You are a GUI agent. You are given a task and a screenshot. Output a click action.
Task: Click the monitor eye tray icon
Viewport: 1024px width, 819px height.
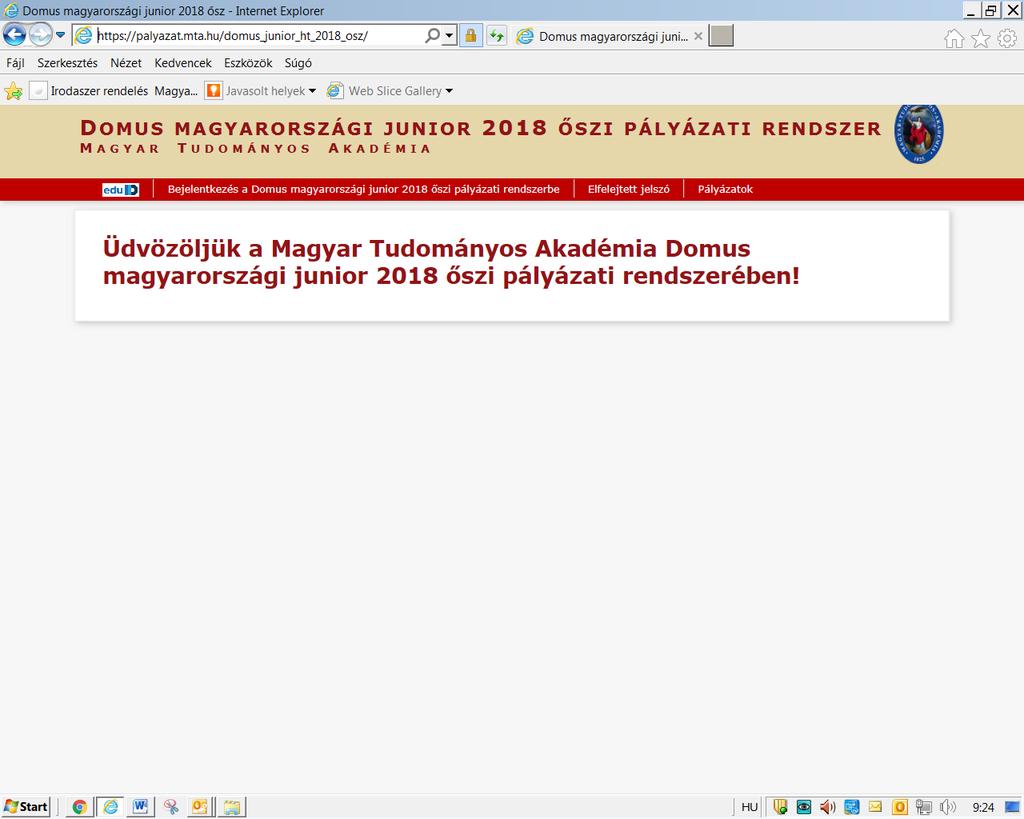pyautogui.click(x=804, y=807)
